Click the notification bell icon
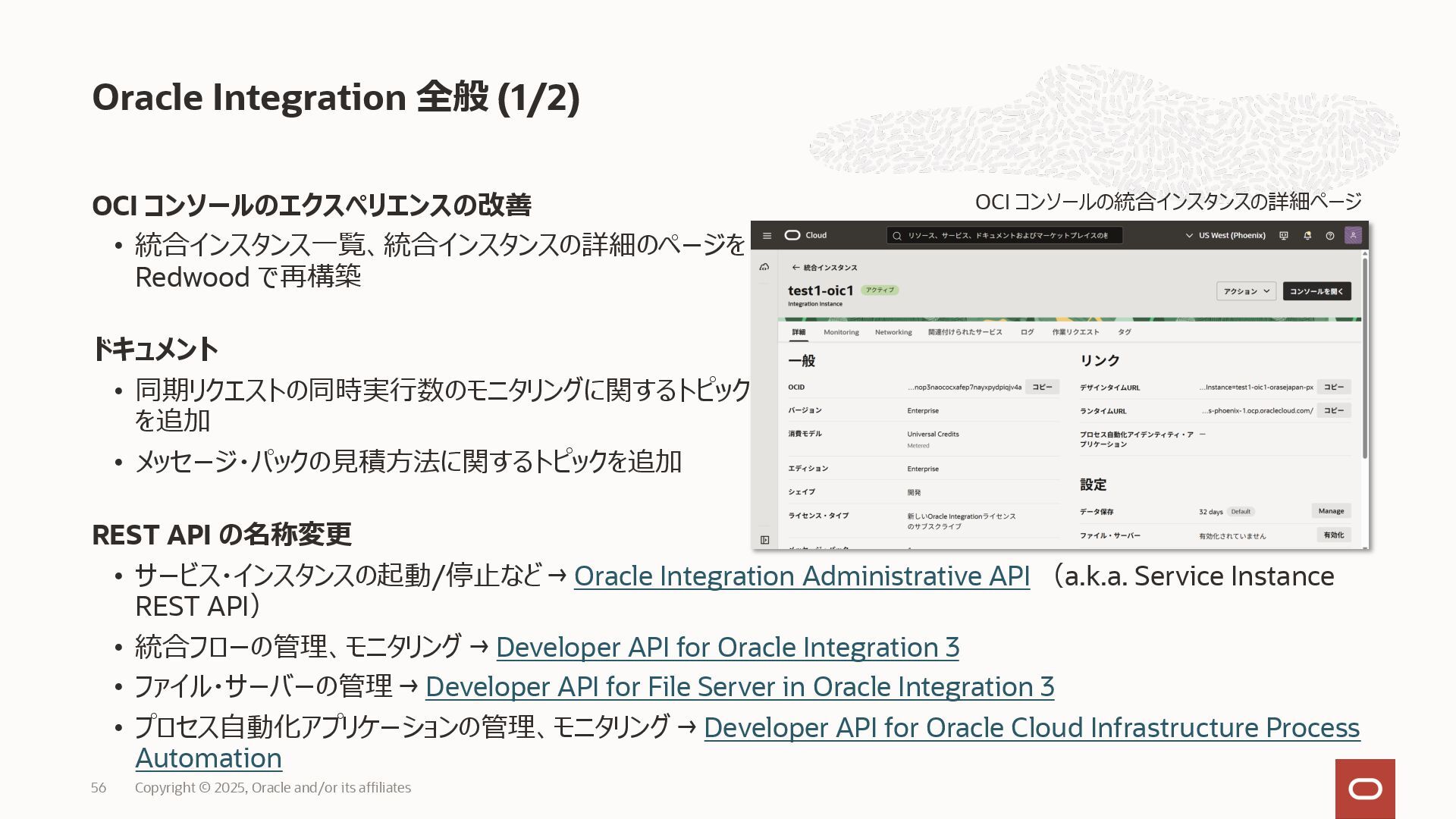The width and height of the screenshot is (1456, 819). 1307,236
